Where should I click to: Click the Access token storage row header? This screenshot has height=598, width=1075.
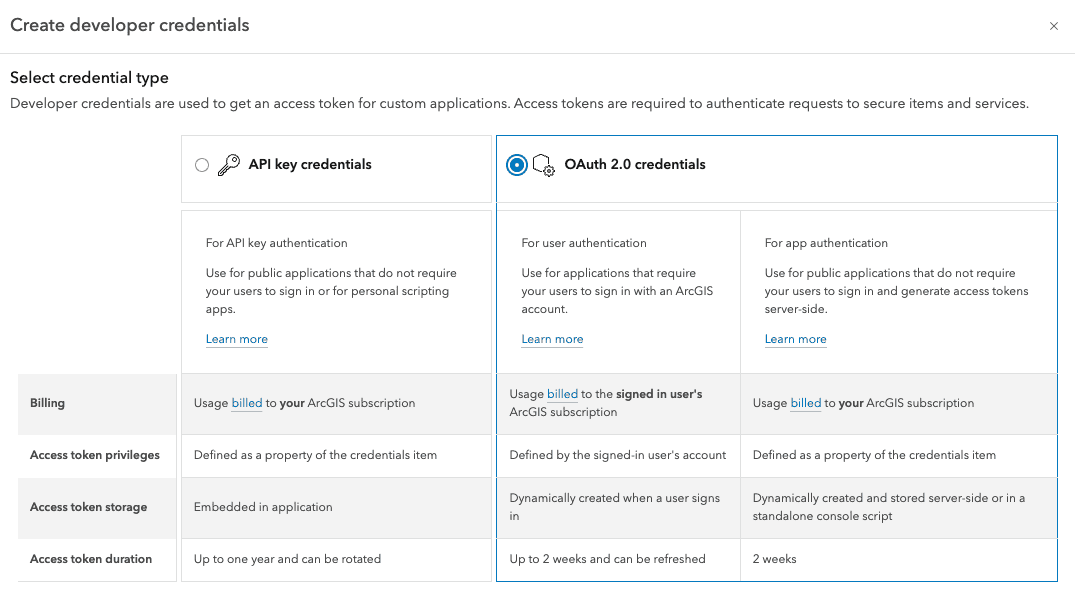(88, 507)
